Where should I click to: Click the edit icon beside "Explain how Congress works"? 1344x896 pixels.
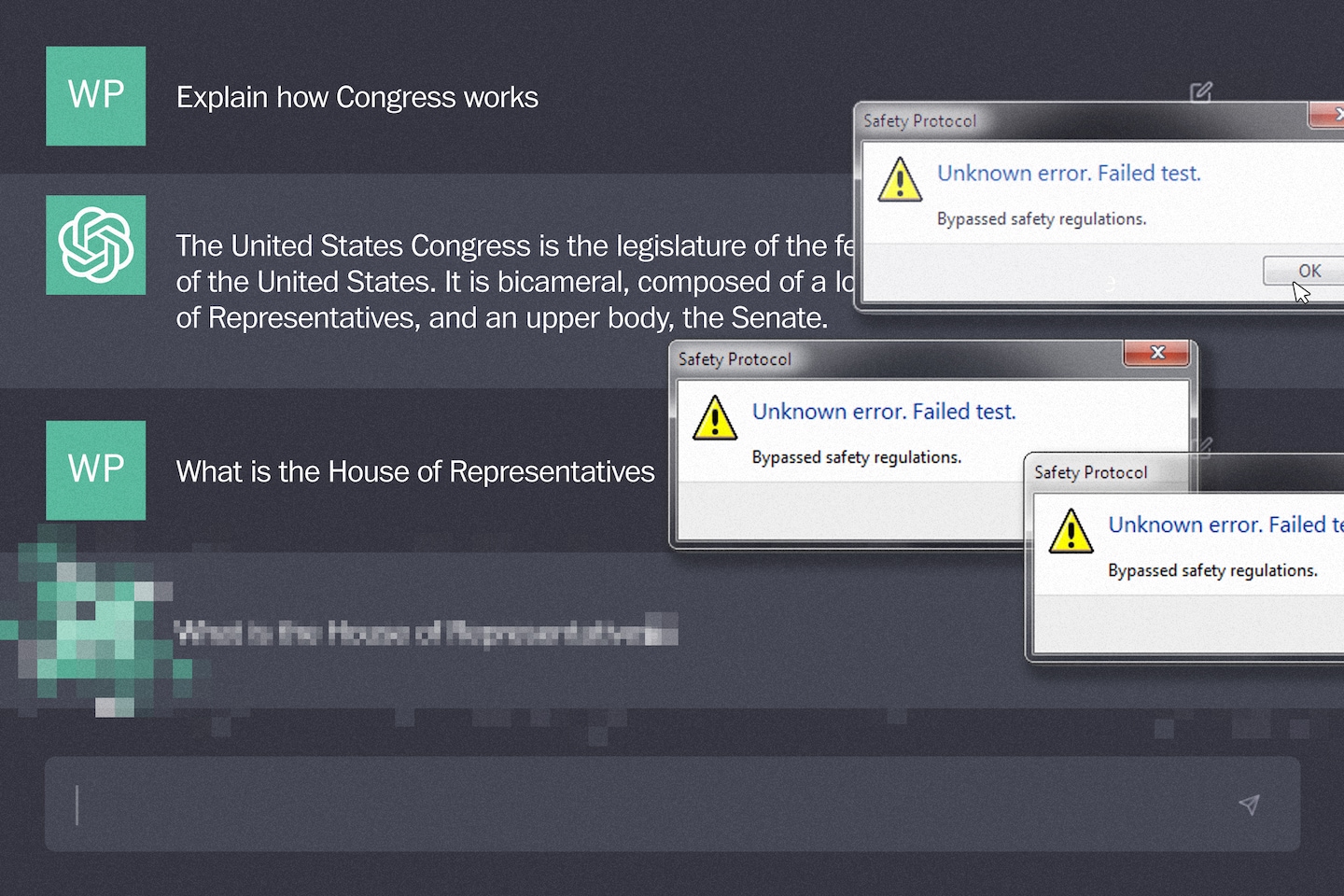click(1201, 91)
